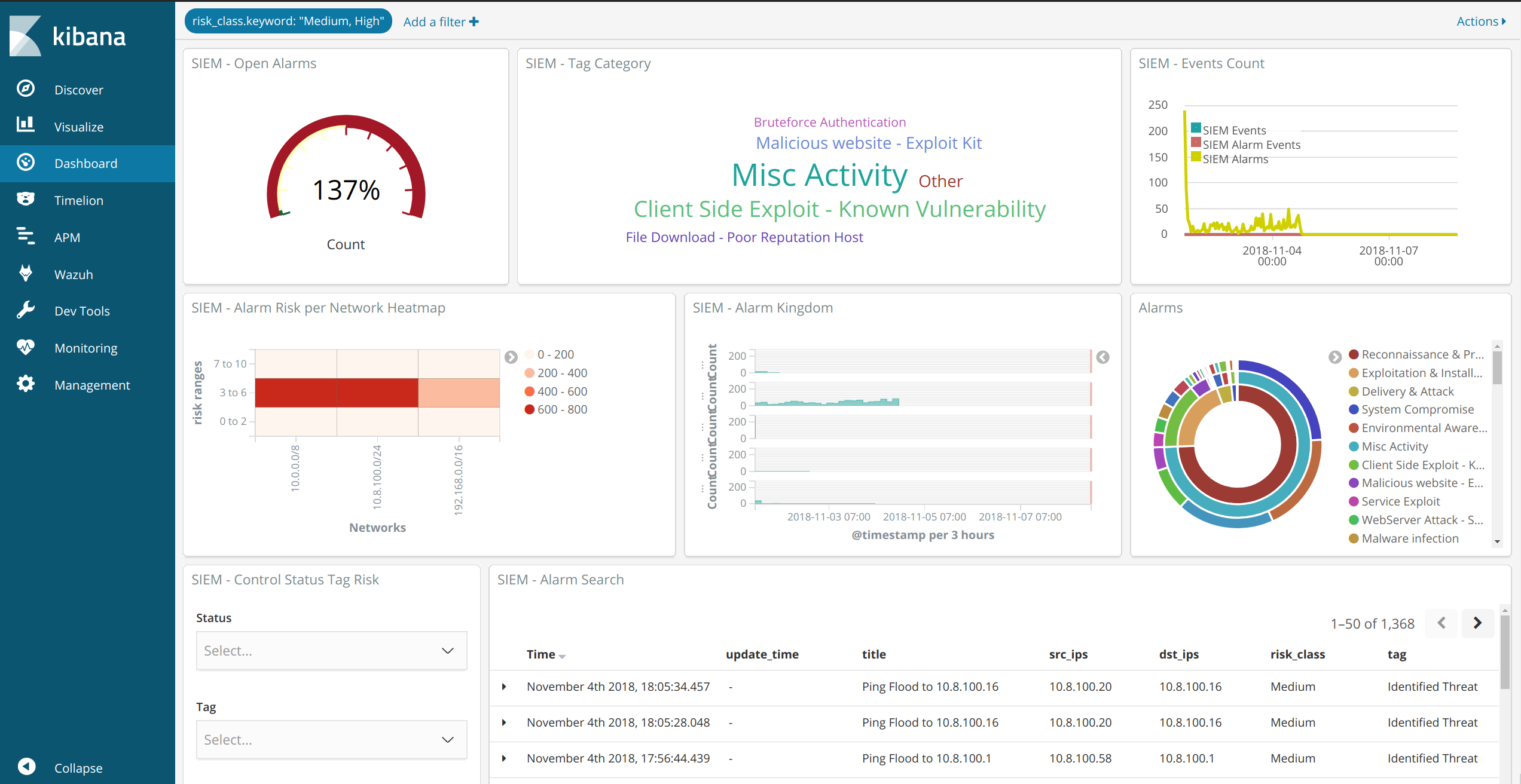Click the Monitoring heartbeat icon
Image resolution: width=1521 pixels, height=784 pixels.
[x=25, y=347]
